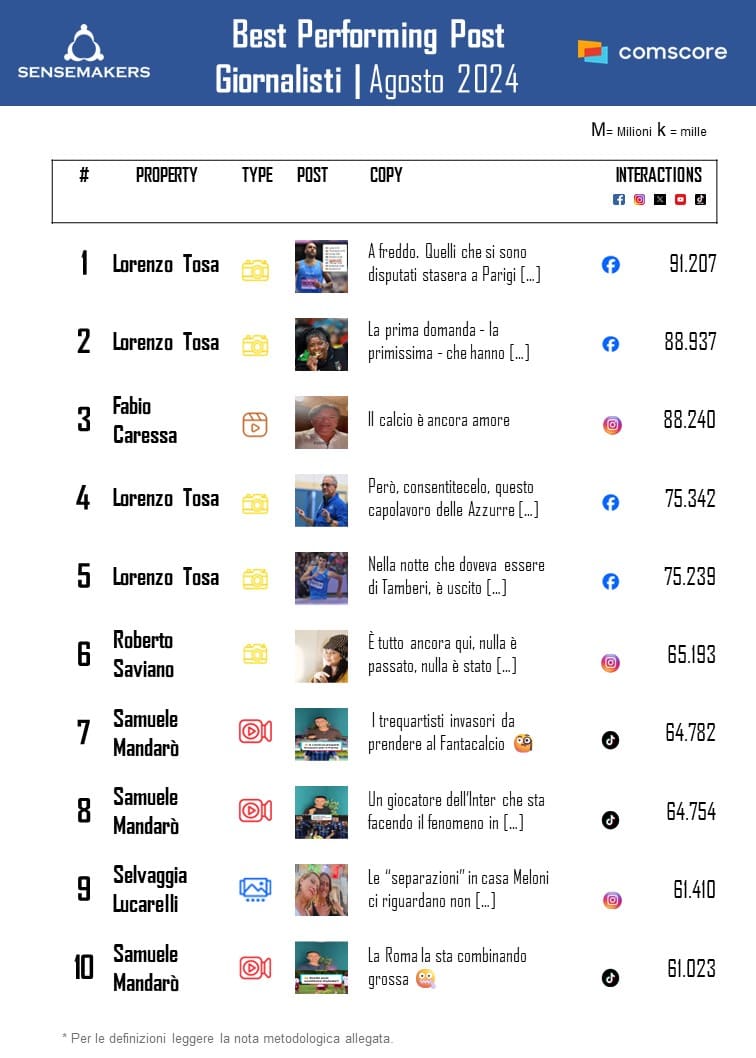This screenshot has width=756, height=1058.
Task: Click the Facebook icon in row 1
Action: (x=611, y=265)
